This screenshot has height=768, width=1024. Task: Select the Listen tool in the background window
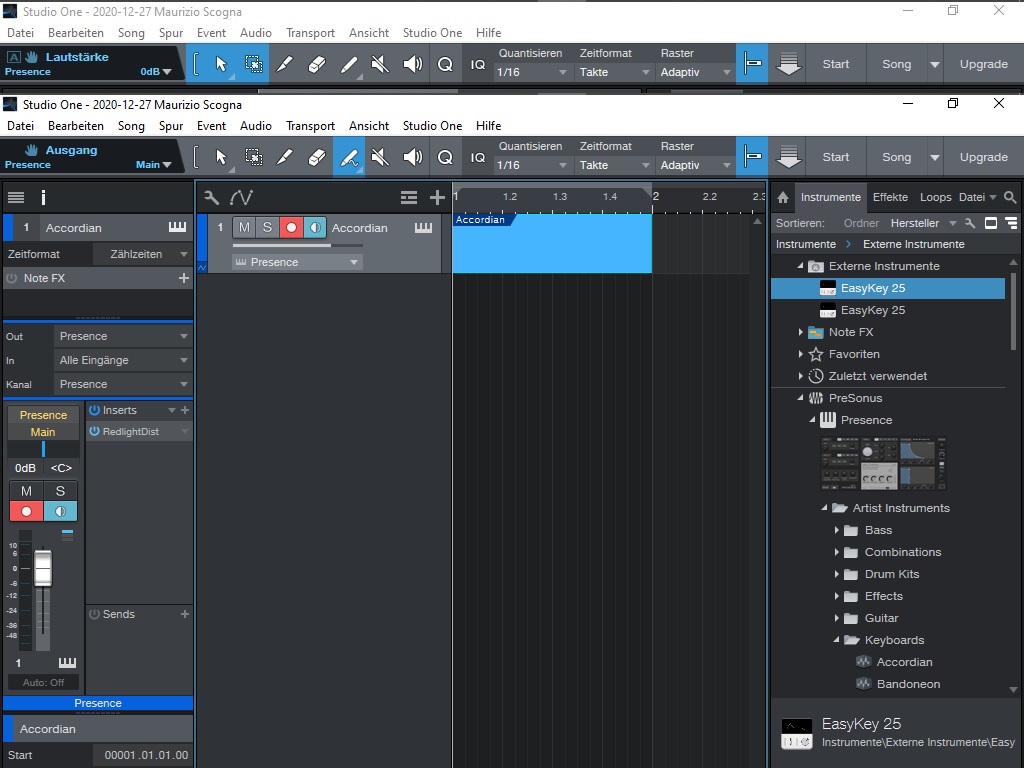point(412,64)
